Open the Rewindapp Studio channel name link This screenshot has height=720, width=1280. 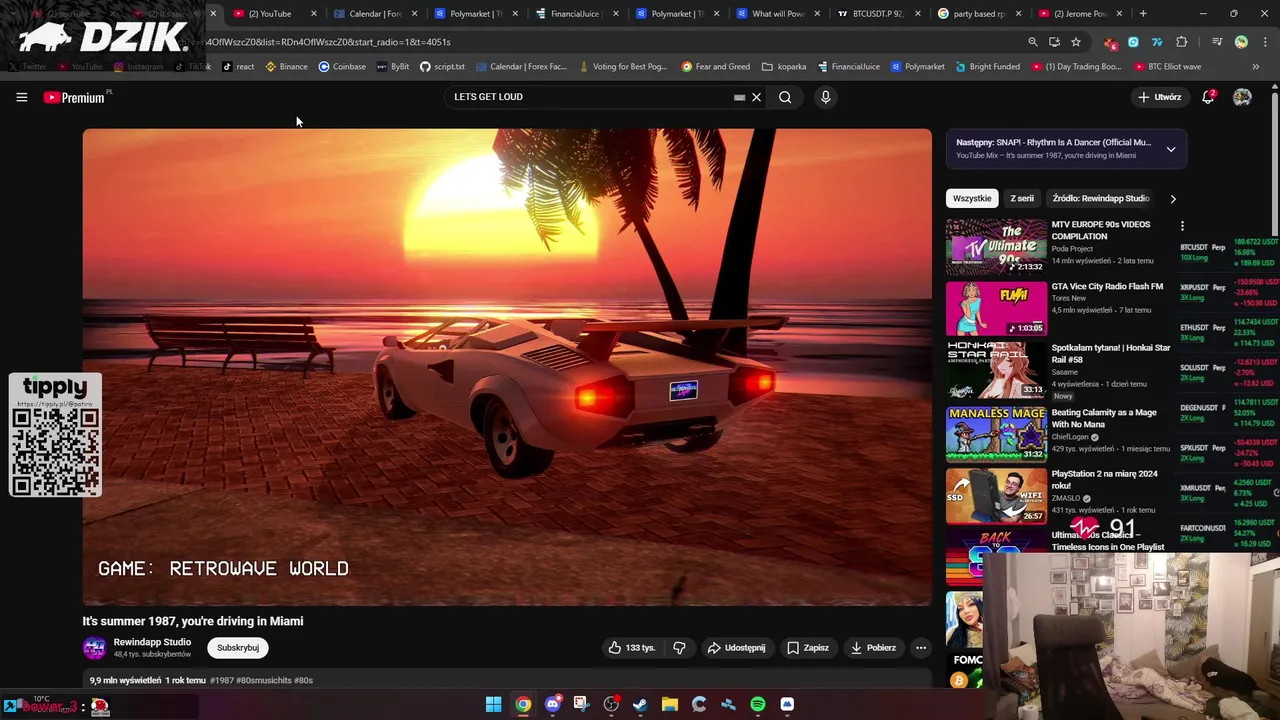(x=152, y=642)
